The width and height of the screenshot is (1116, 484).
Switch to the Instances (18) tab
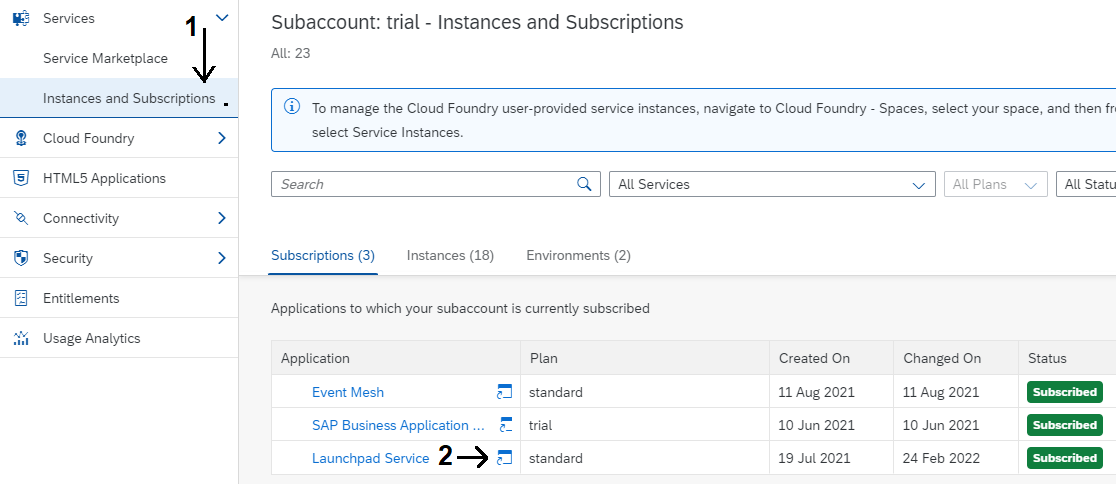coord(451,256)
